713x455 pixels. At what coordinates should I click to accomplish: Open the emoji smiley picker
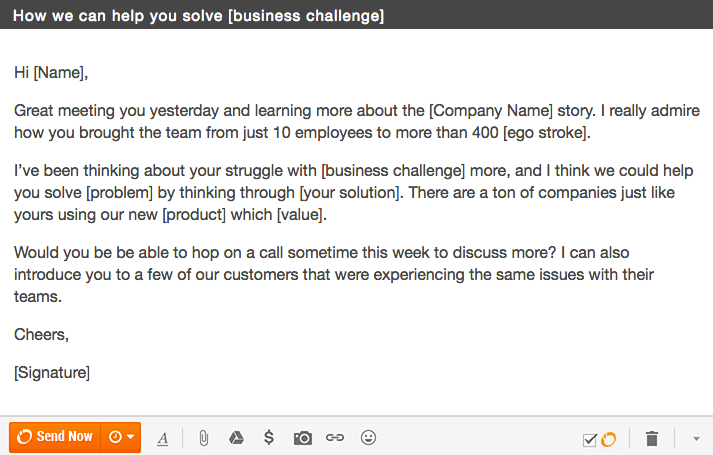[x=368, y=438]
